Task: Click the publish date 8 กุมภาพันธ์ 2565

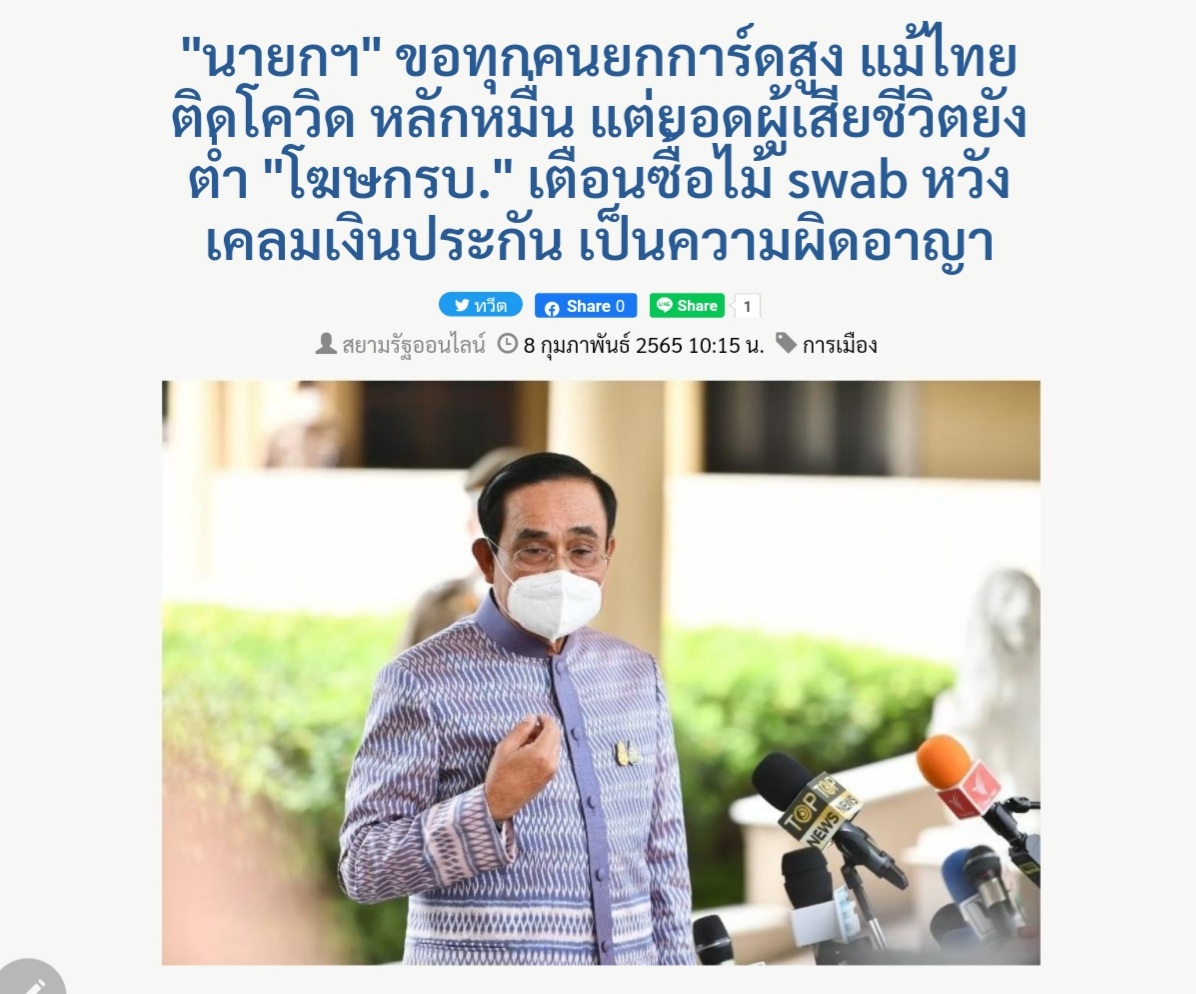Action: 603,346
